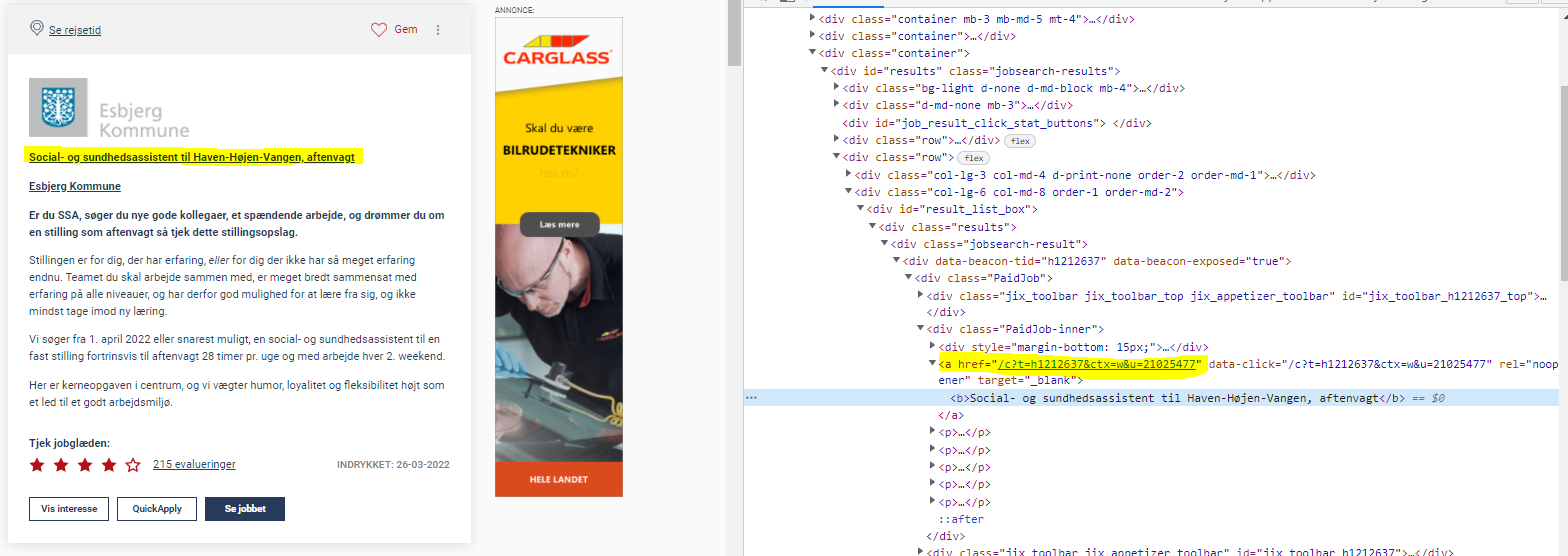
Task: Expand the container mb-3 mb-md-5 mt-4 div
Action: 812,19
